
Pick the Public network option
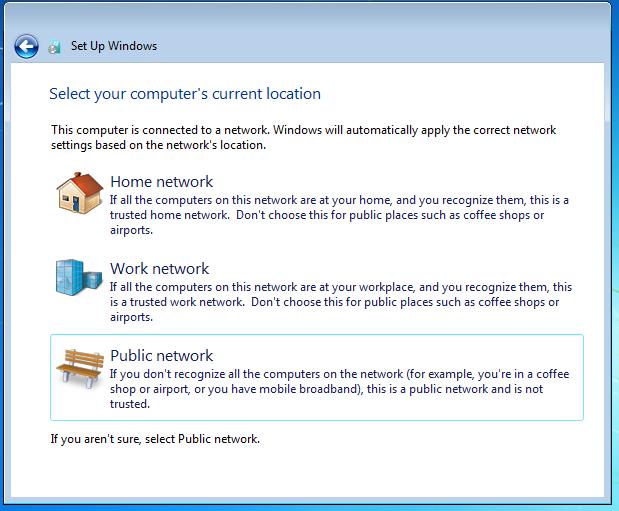[x=317, y=378]
